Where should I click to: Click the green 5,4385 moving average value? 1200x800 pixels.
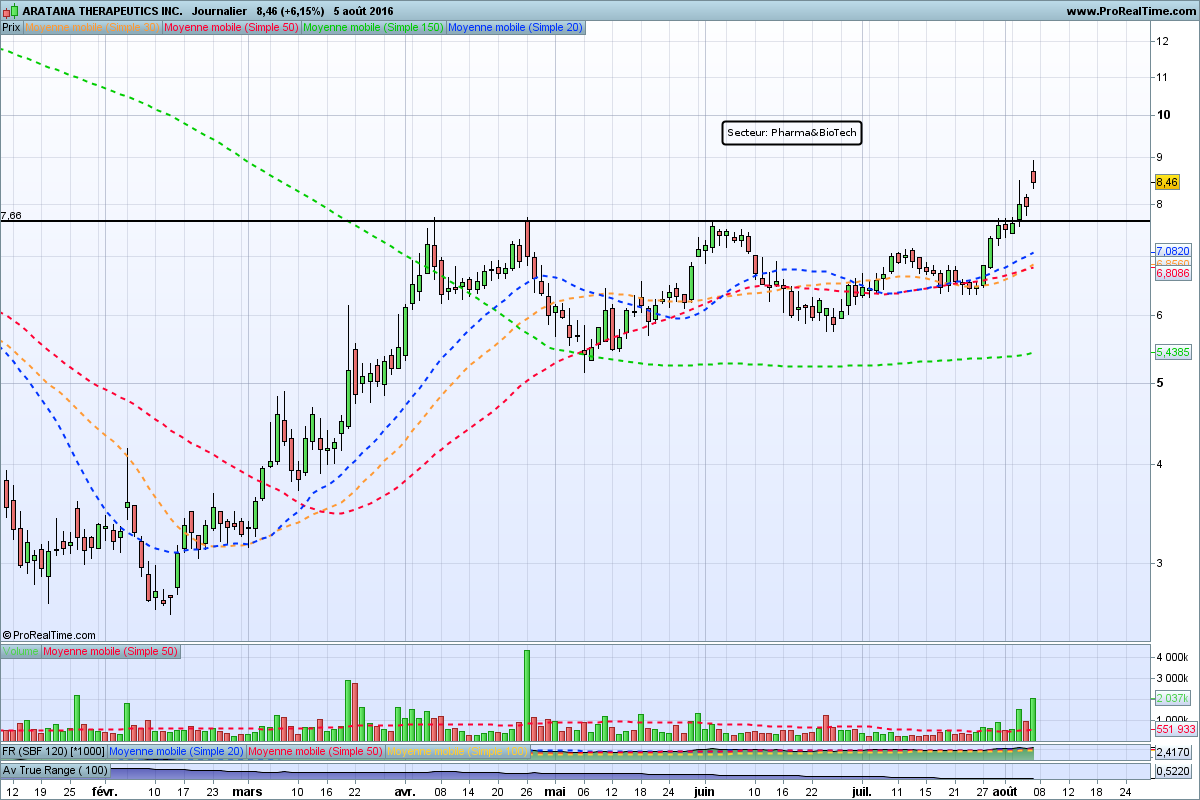click(1172, 352)
